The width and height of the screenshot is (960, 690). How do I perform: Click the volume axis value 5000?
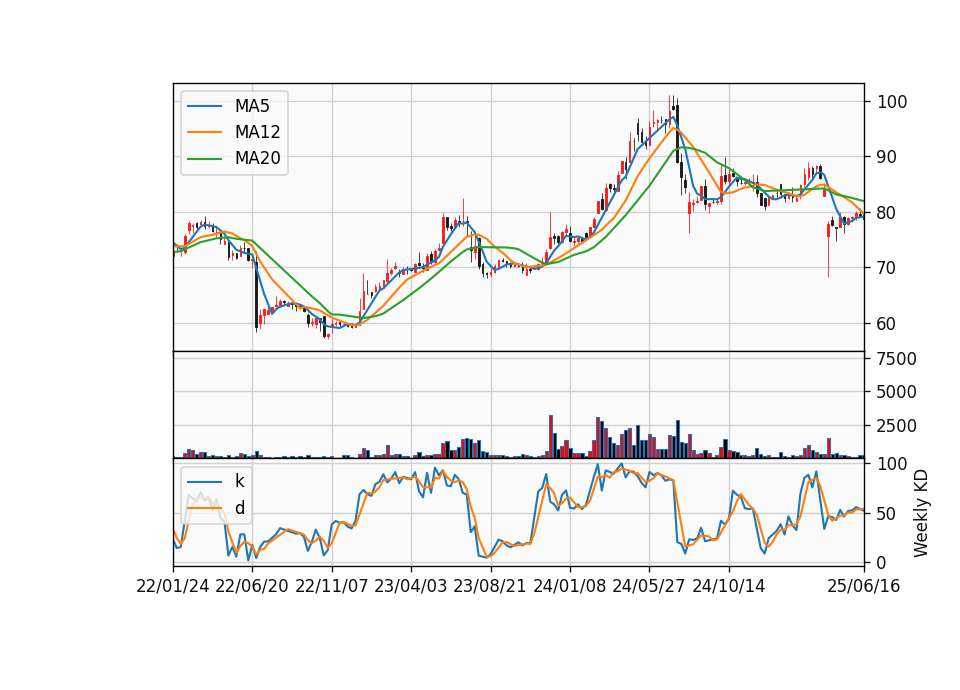point(897,392)
